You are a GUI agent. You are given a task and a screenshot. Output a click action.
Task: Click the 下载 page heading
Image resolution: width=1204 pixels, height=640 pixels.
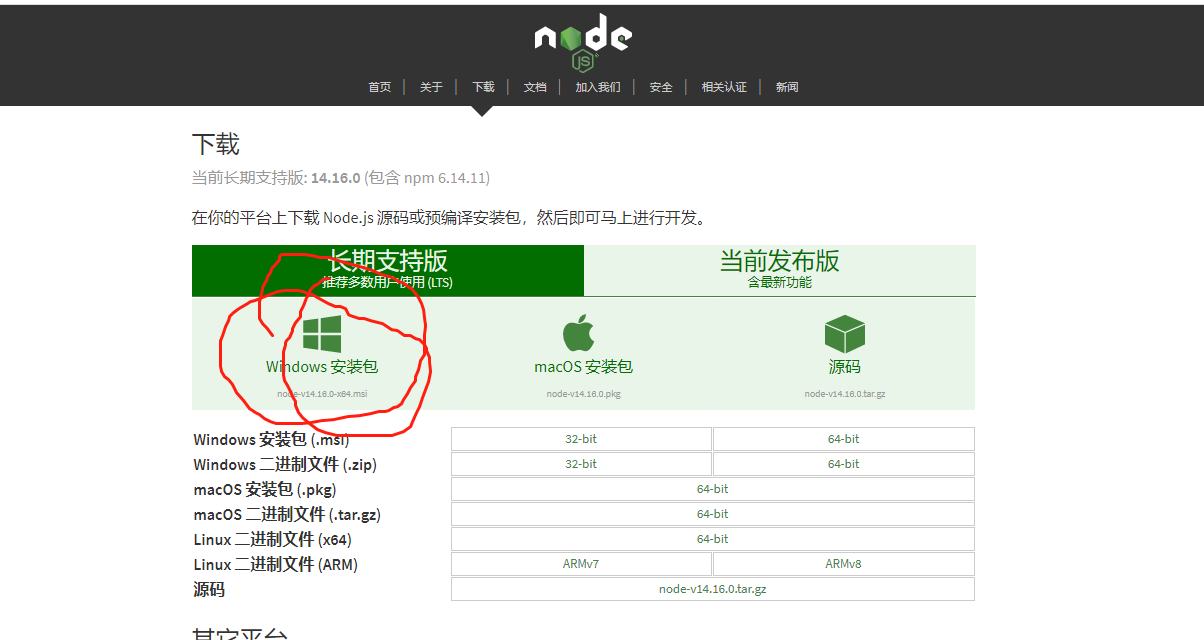[x=216, y=144]
